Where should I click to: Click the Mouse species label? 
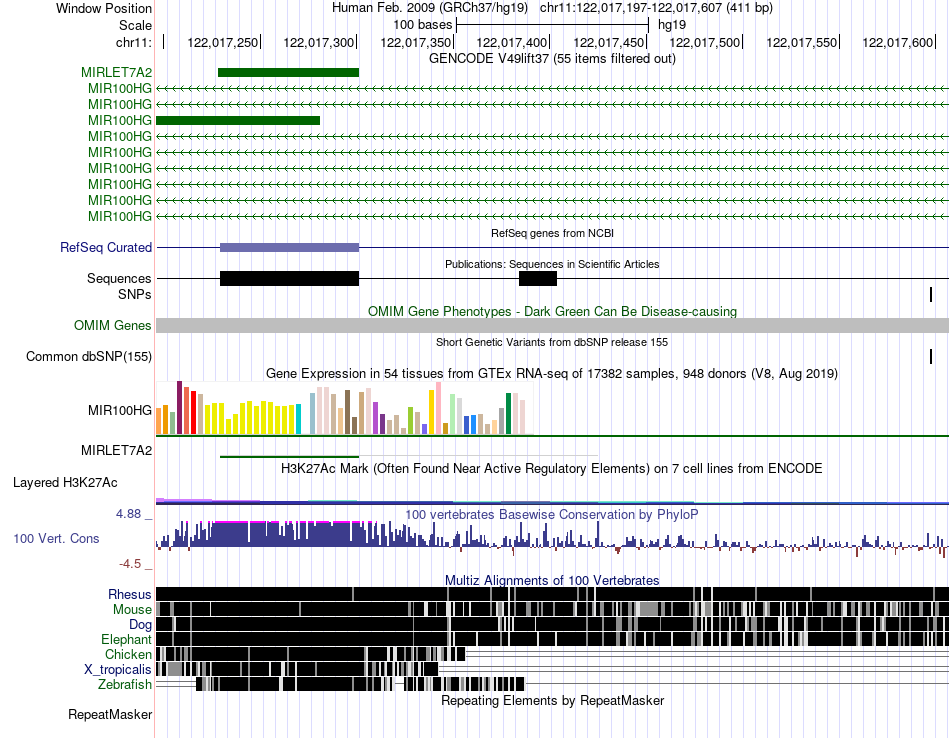pyautogui.click(x=132, y=610)
